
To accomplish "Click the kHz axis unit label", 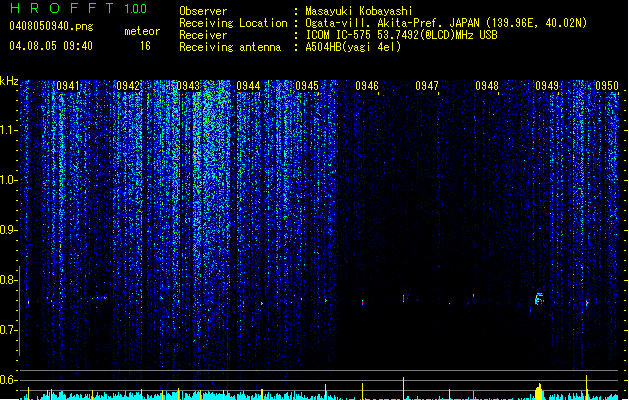I will (x=9, y=81).
